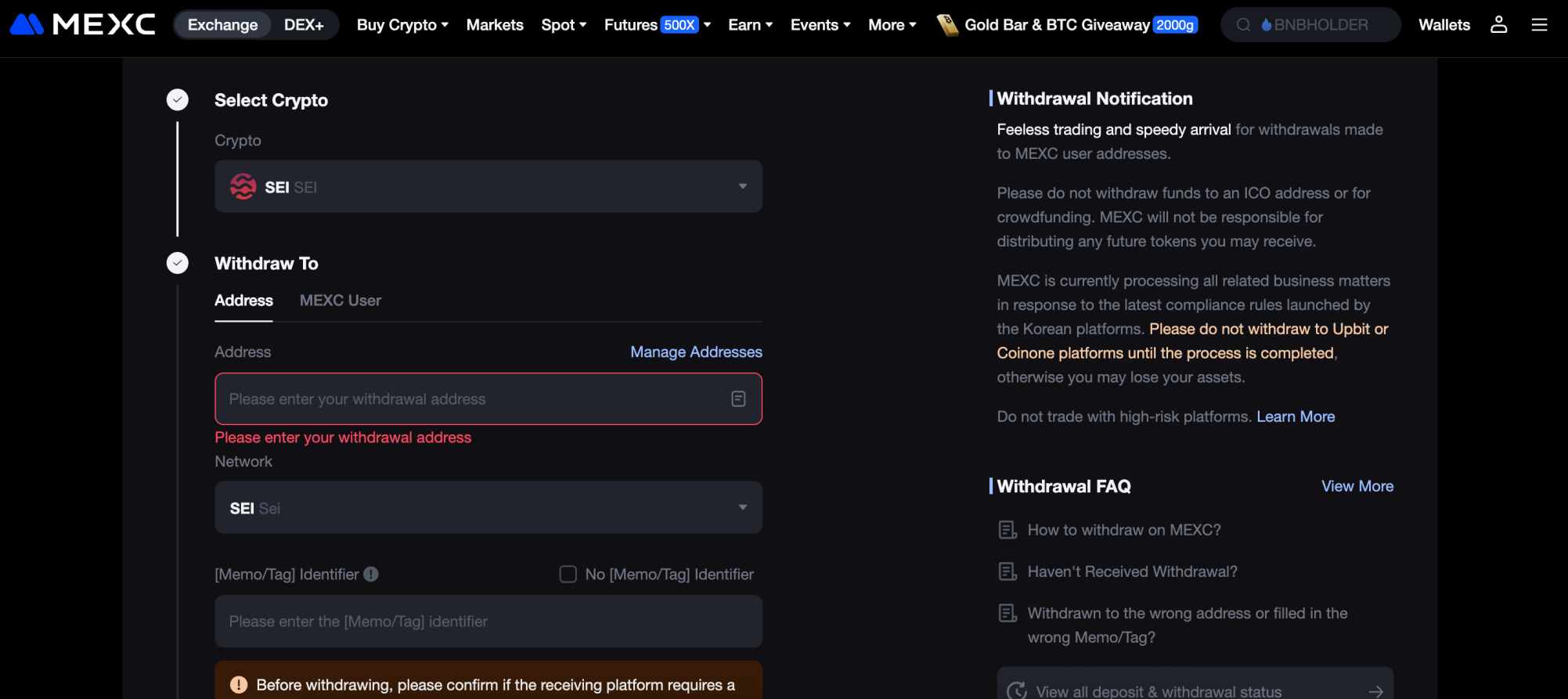Focus the Memo/Tag identifier input field
This screenshot has height=699, width=1568.
[488, 622]
